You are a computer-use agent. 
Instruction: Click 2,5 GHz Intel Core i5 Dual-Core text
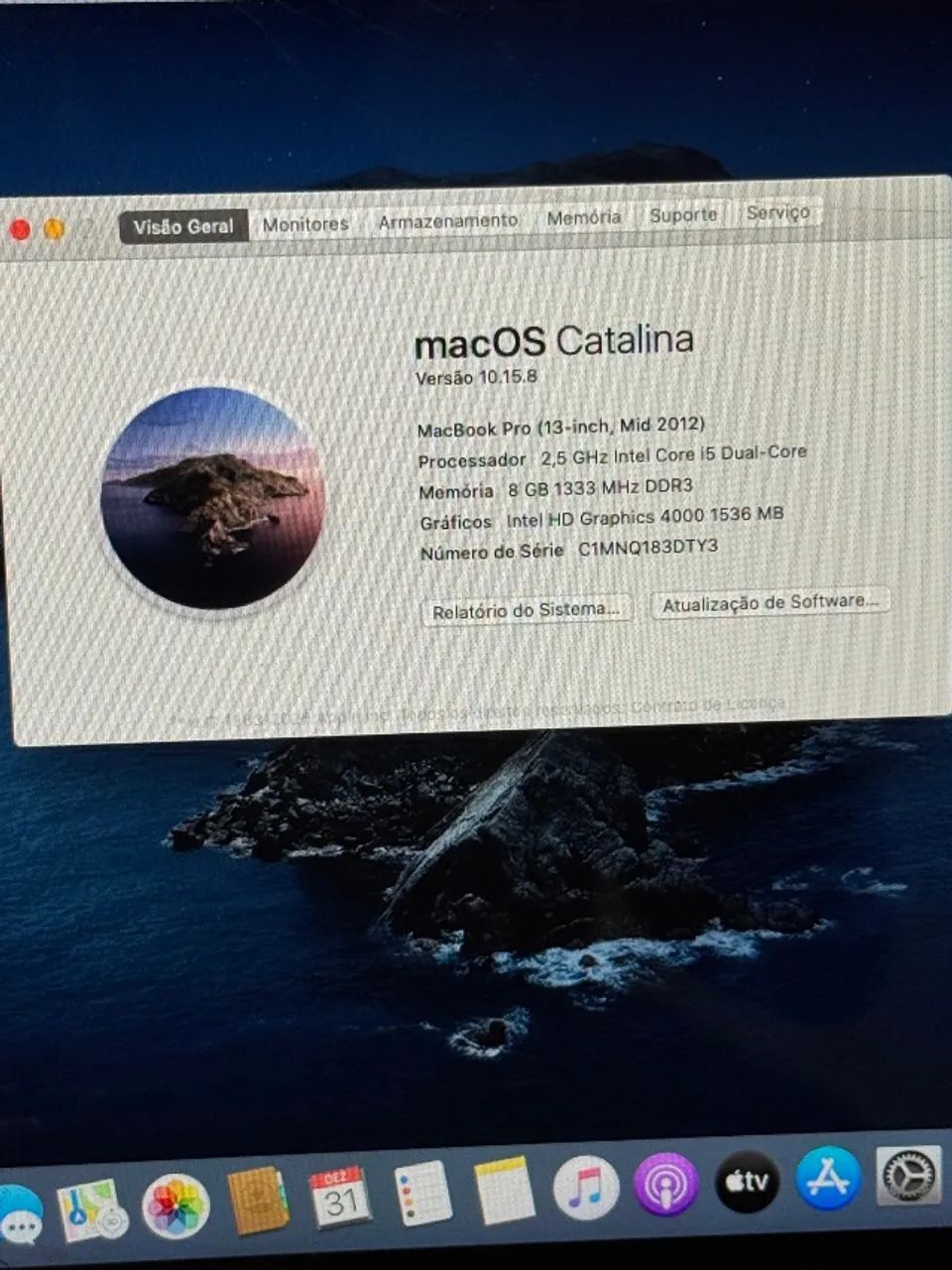click(673, 455)
